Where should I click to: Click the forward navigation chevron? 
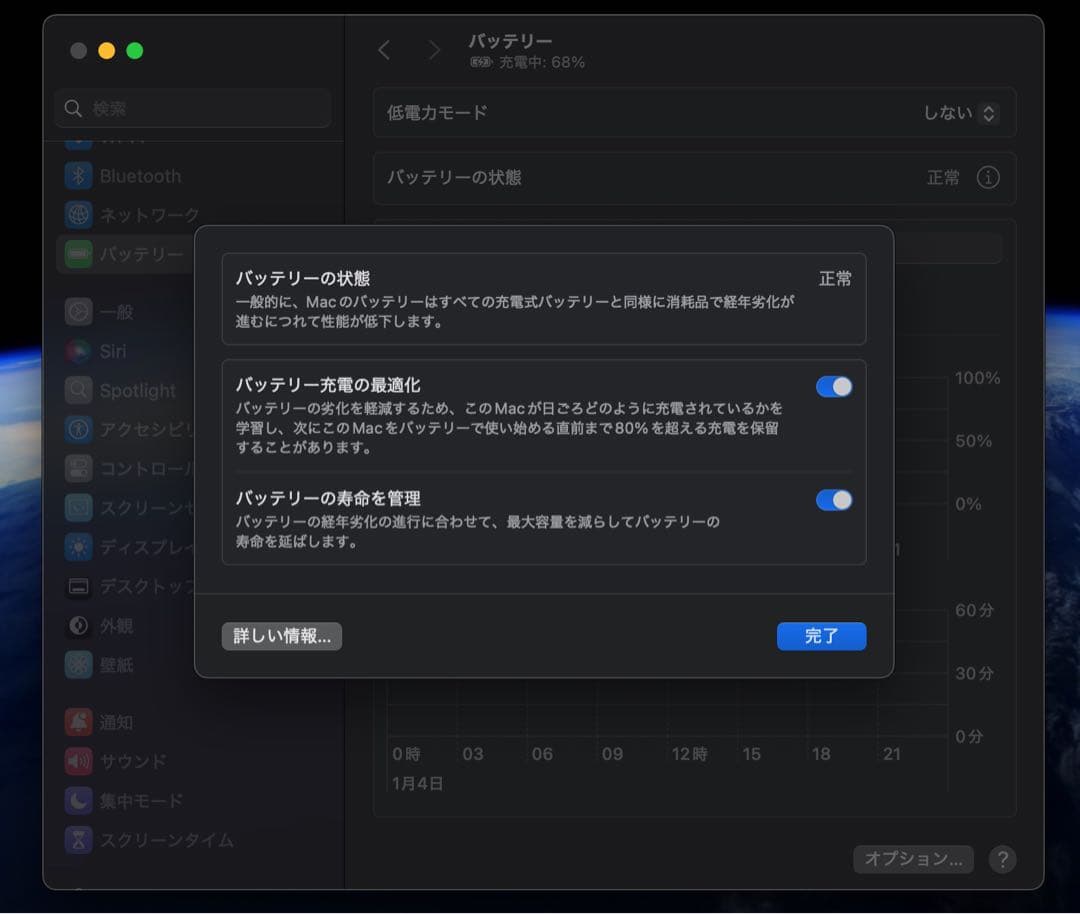point(434,49)
